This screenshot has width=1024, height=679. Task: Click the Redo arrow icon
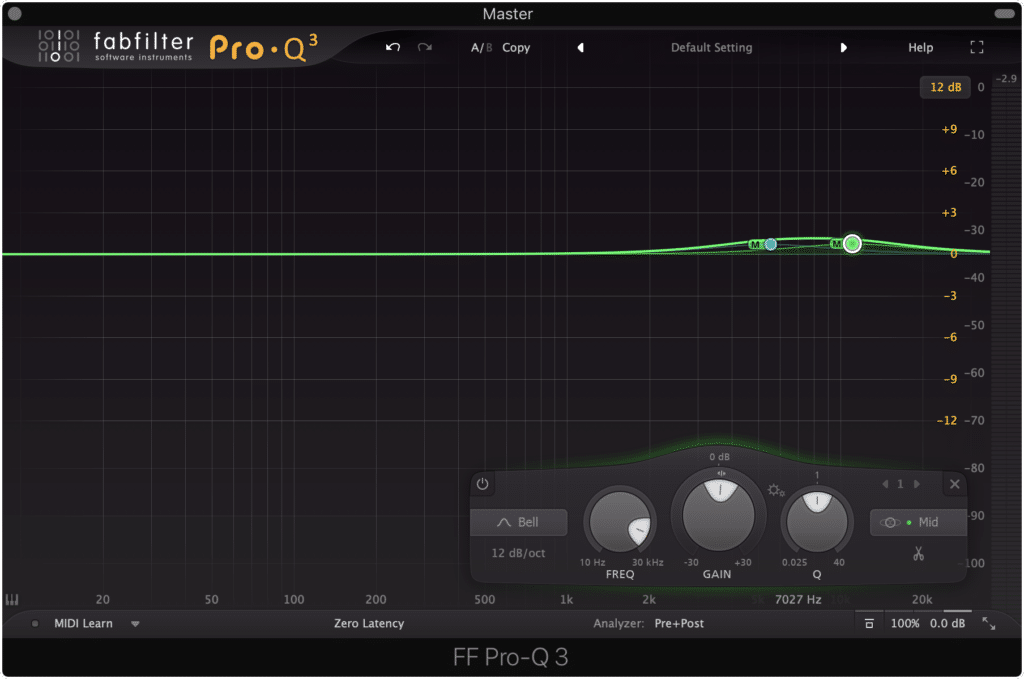pos(424,47)
